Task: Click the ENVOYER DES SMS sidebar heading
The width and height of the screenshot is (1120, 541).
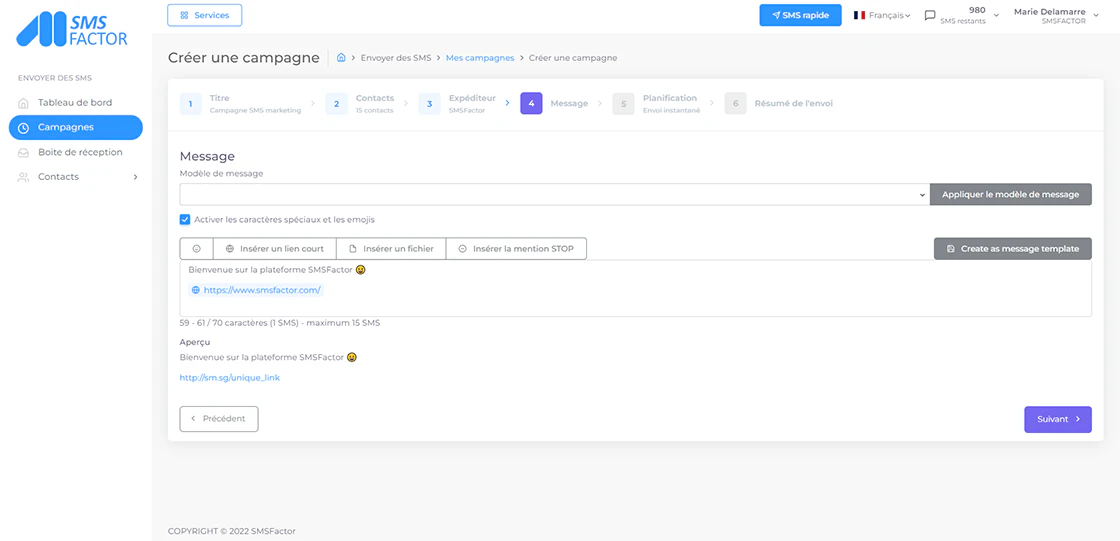Action: click(55, 79)
